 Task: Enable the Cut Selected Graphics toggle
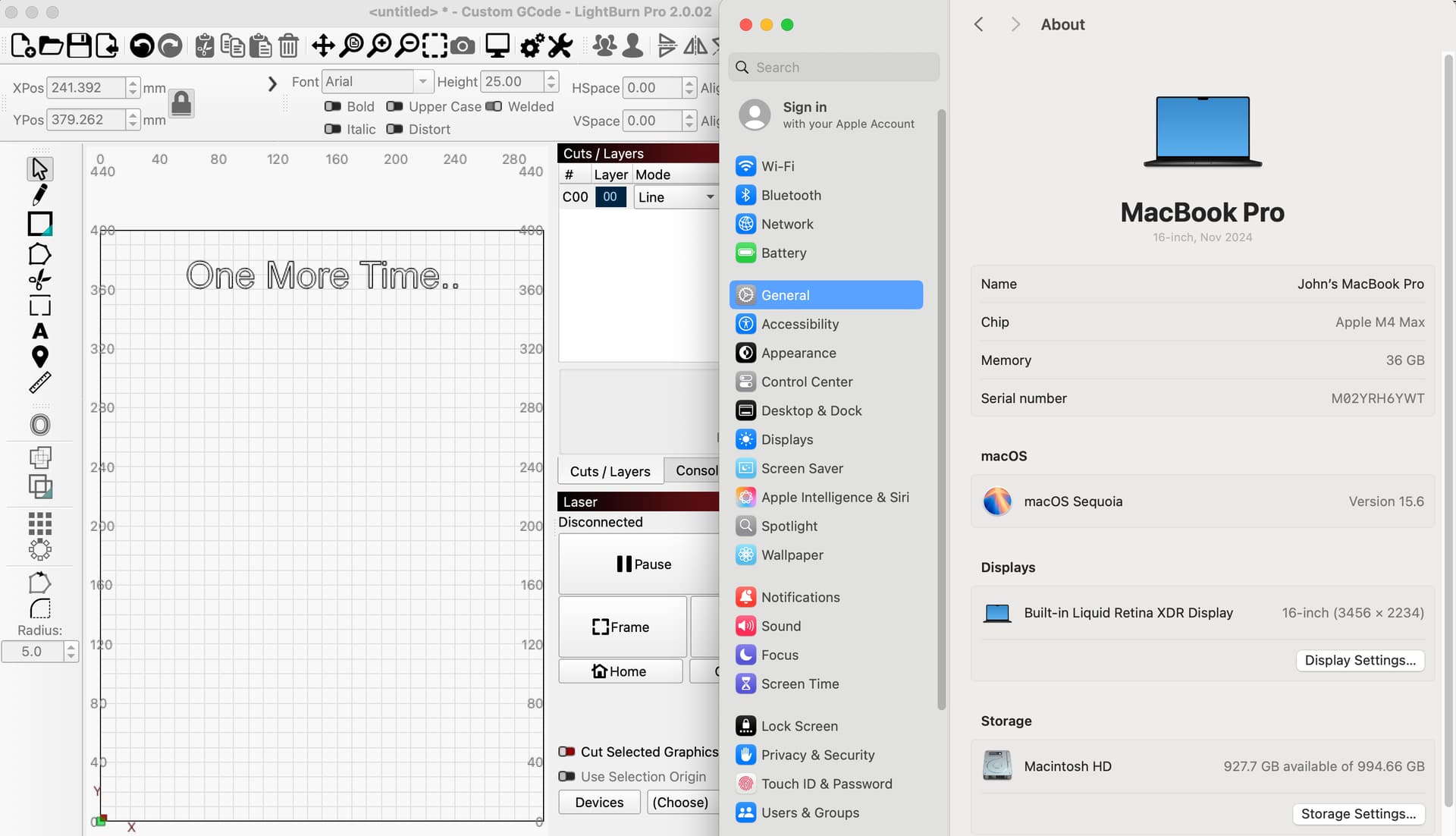(x=566, y=752)
